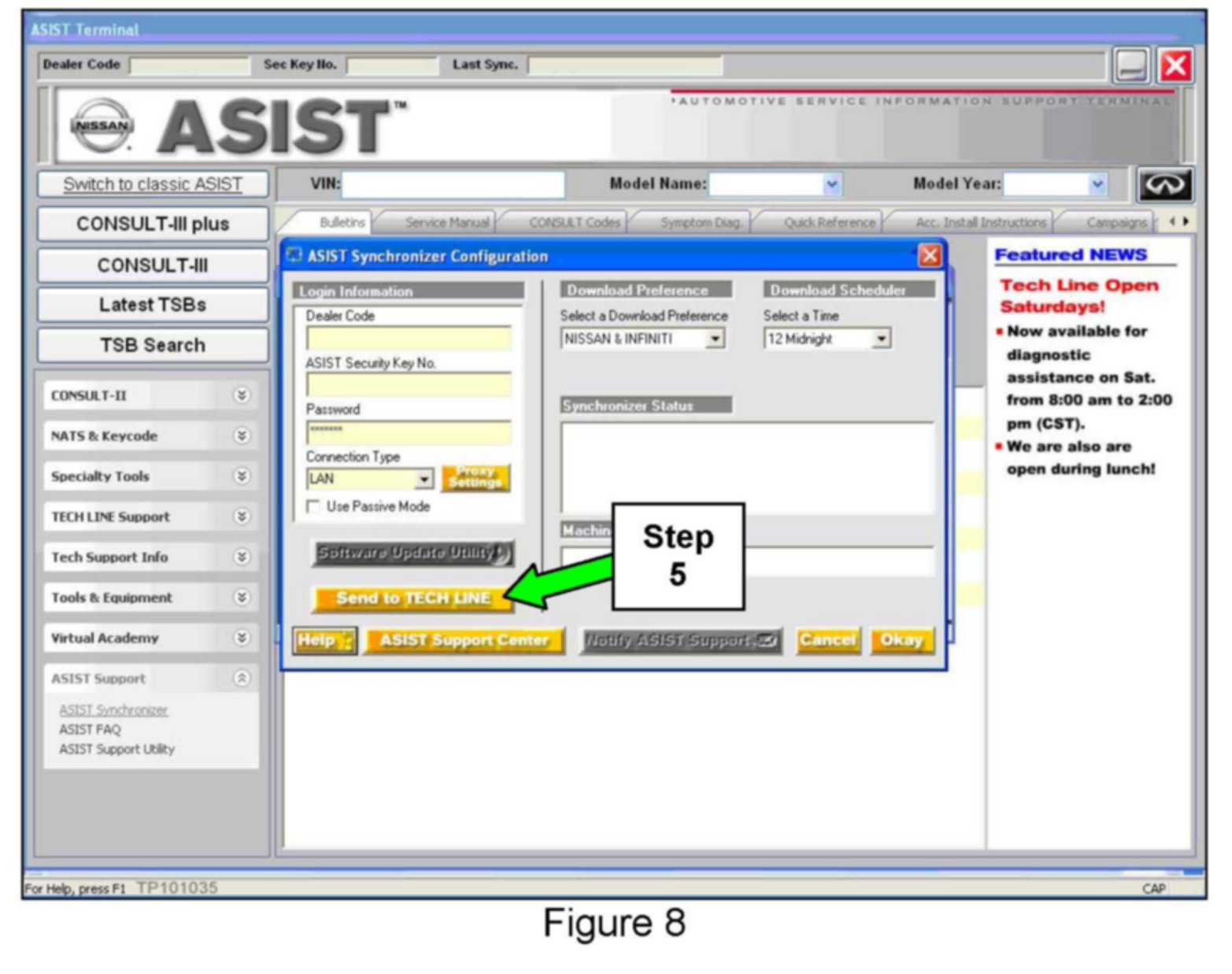The image size is (1232, 974).
Task: Expand the TECH LINE Support section
Action: pyautogui.click(x=242, y=517)
